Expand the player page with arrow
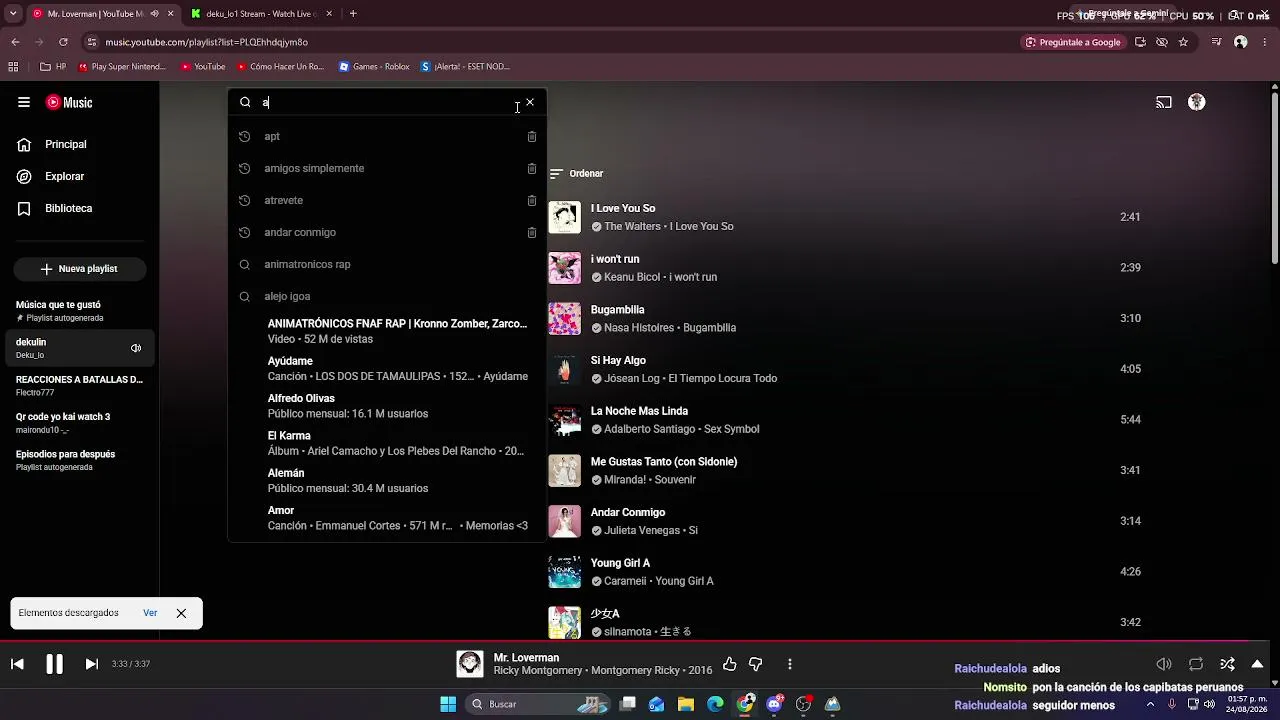1280x720 pixels. (x=1257, y=664)
